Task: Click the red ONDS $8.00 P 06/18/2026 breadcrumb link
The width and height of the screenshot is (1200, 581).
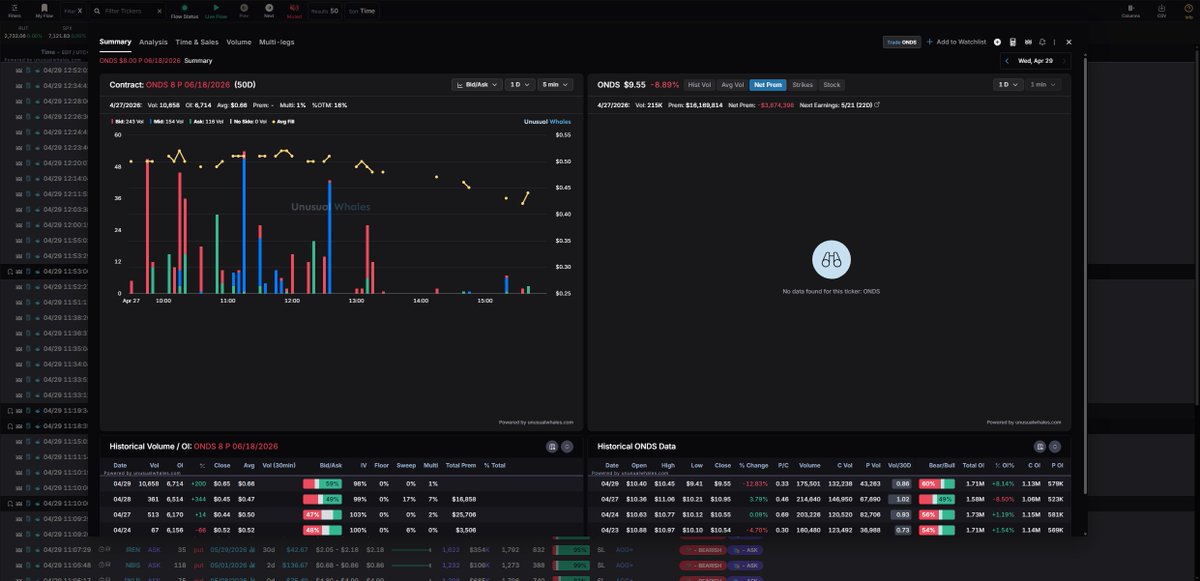Action: pos(140,61)
